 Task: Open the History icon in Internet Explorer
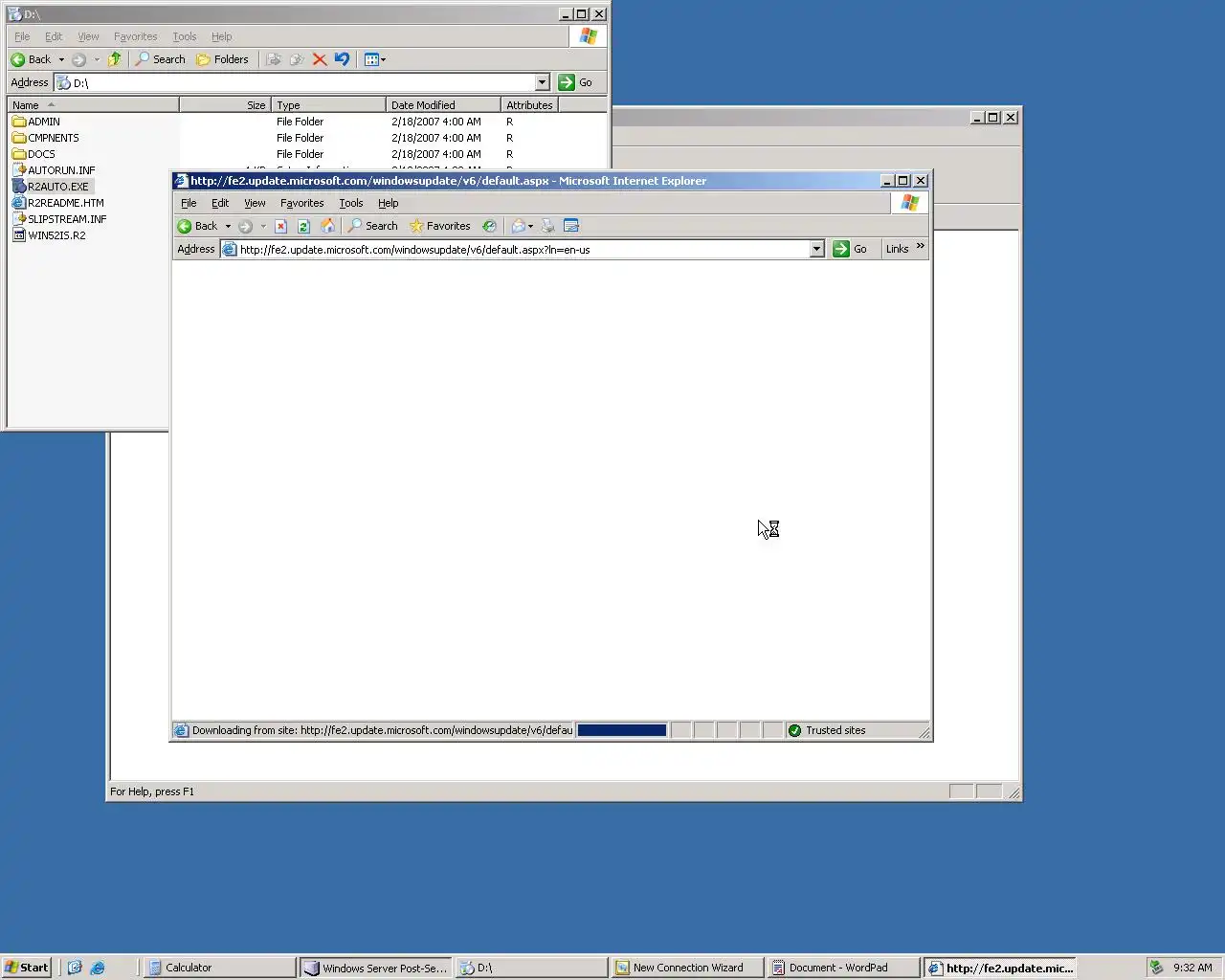[489, 226]
